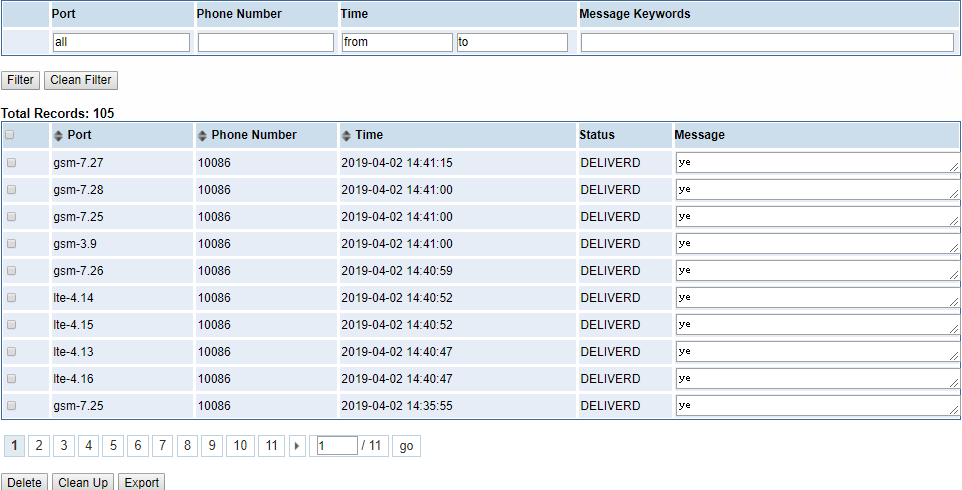Go to page 11

click(272, 446)
